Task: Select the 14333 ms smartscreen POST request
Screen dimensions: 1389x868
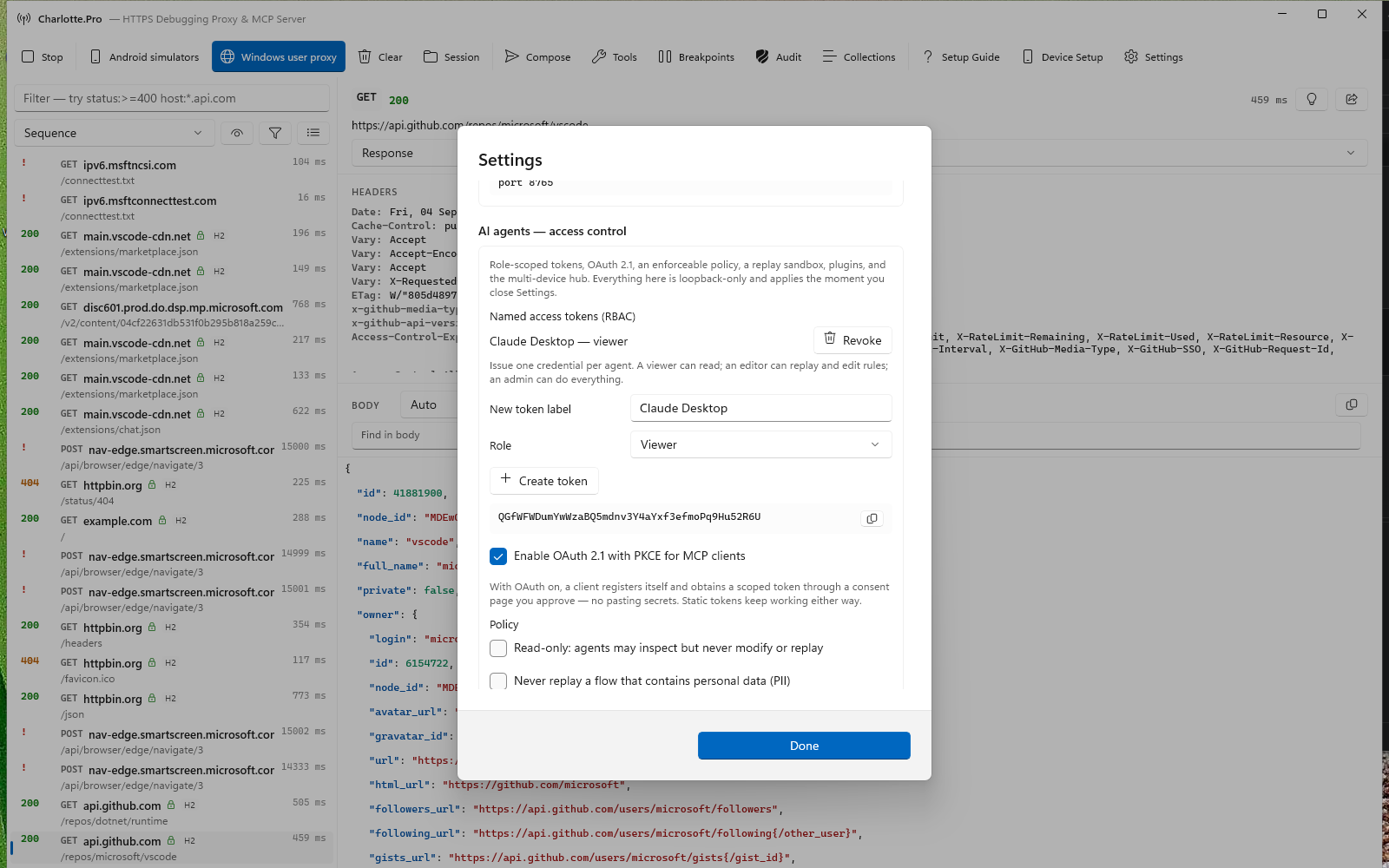Action: [172, 777]
